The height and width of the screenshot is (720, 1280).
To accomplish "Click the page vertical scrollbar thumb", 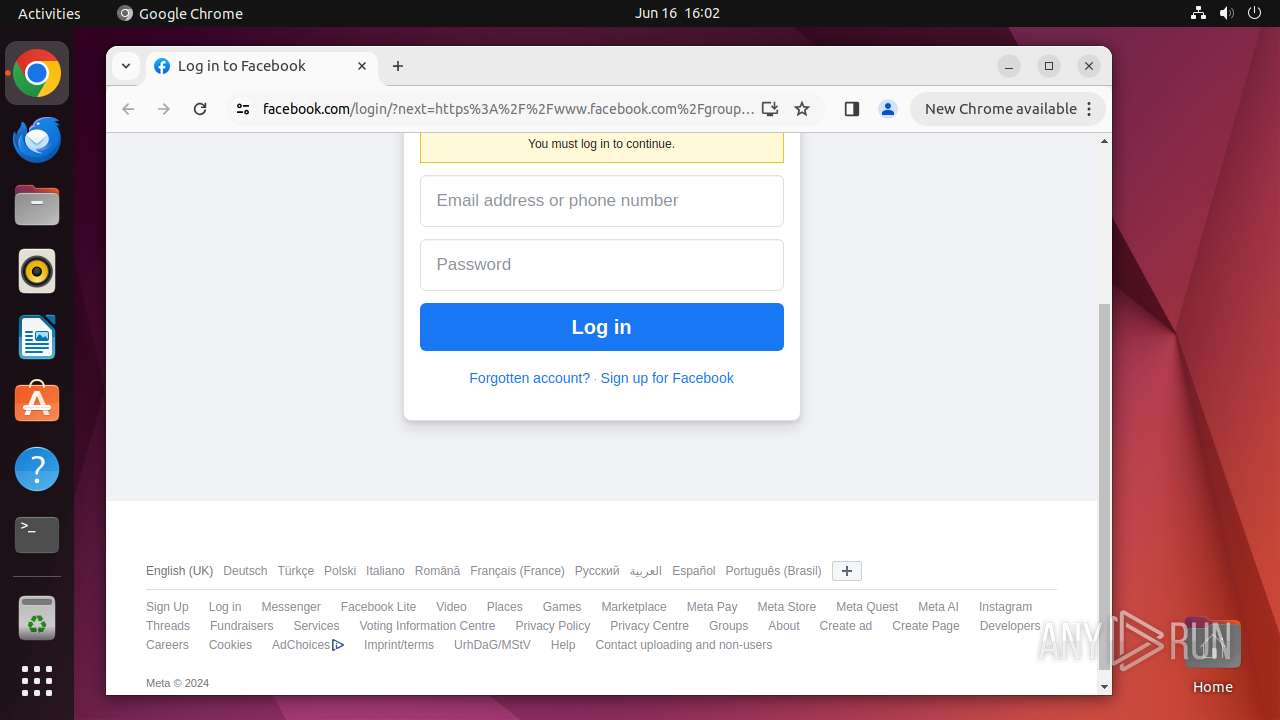I will point(1104,485).
